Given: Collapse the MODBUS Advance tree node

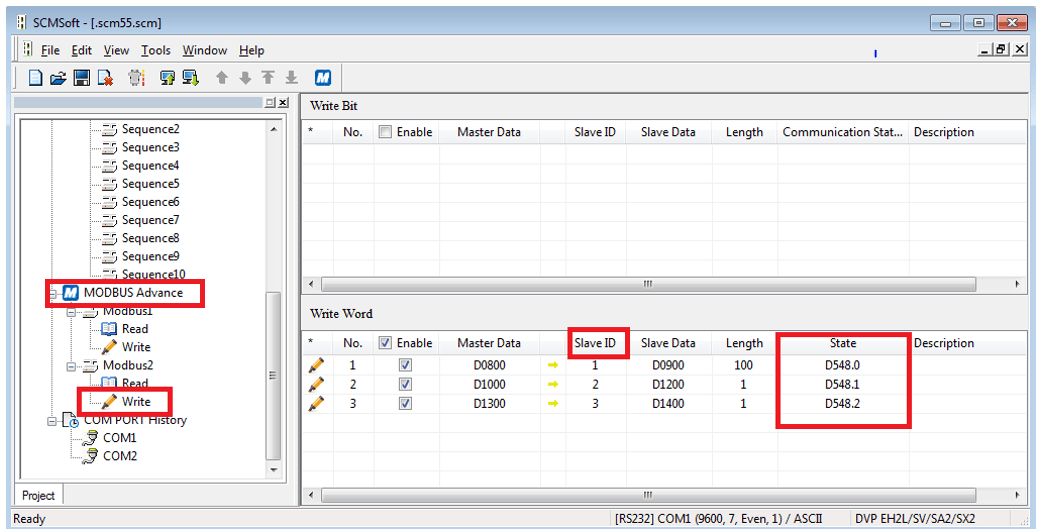Looking at the screenshot, I should click(53, 293).
